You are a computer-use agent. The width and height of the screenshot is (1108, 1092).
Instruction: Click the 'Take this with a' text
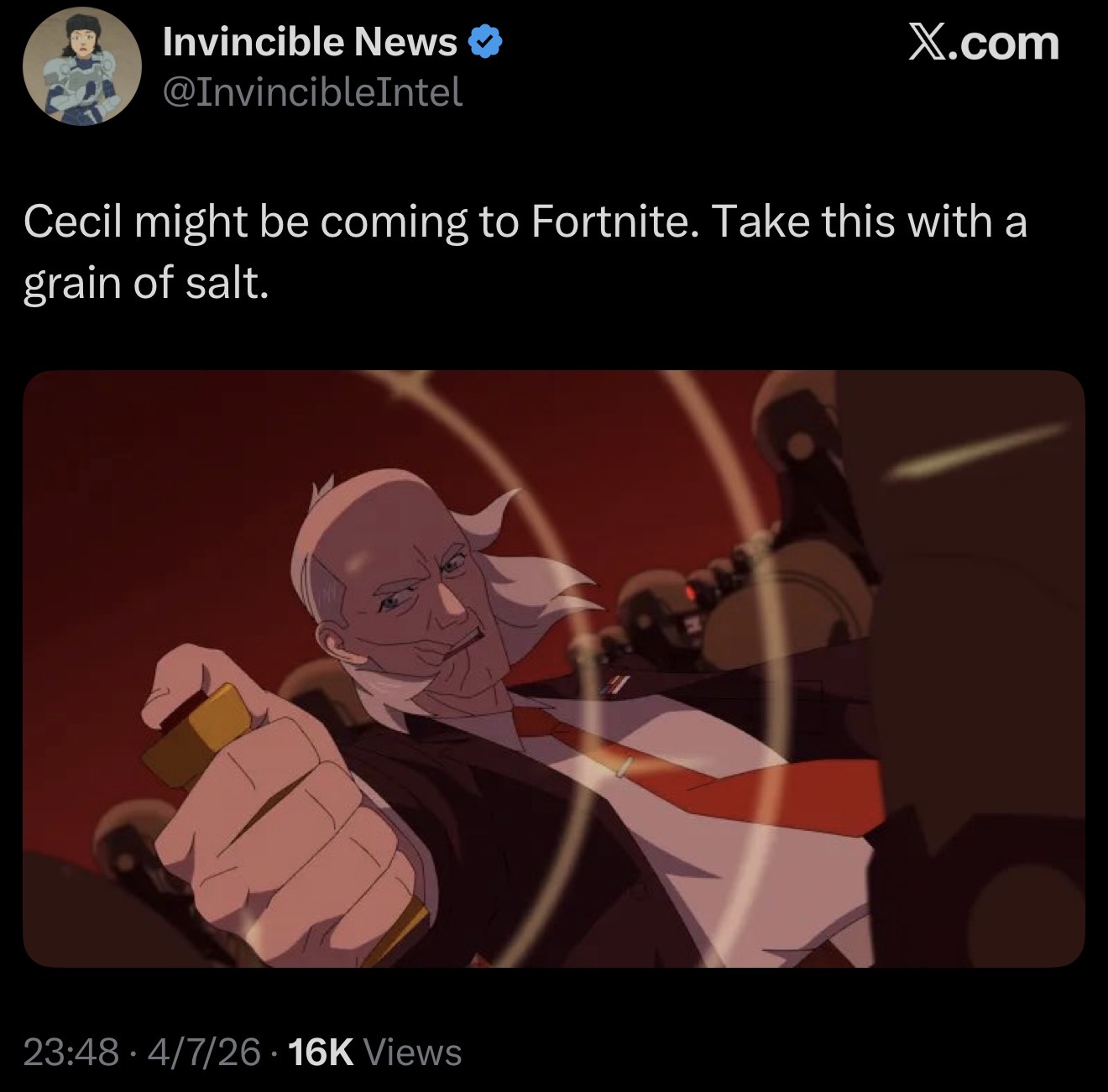[x=870, y=222]
